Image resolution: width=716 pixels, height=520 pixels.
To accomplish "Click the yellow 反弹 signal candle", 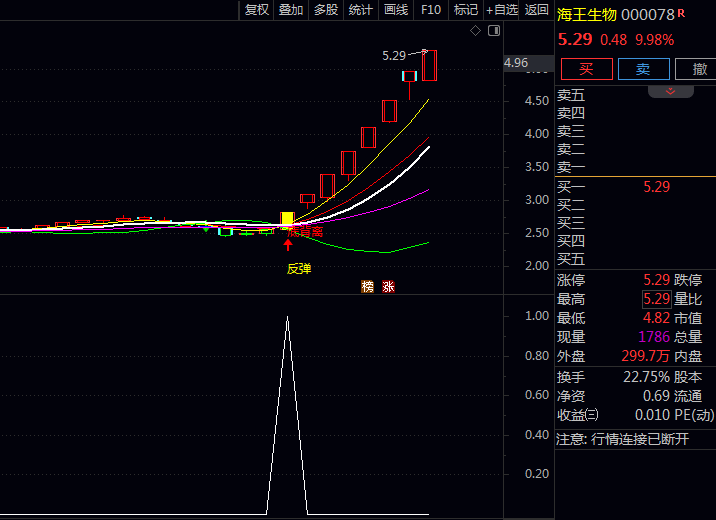I will click(x=287, y=219).
